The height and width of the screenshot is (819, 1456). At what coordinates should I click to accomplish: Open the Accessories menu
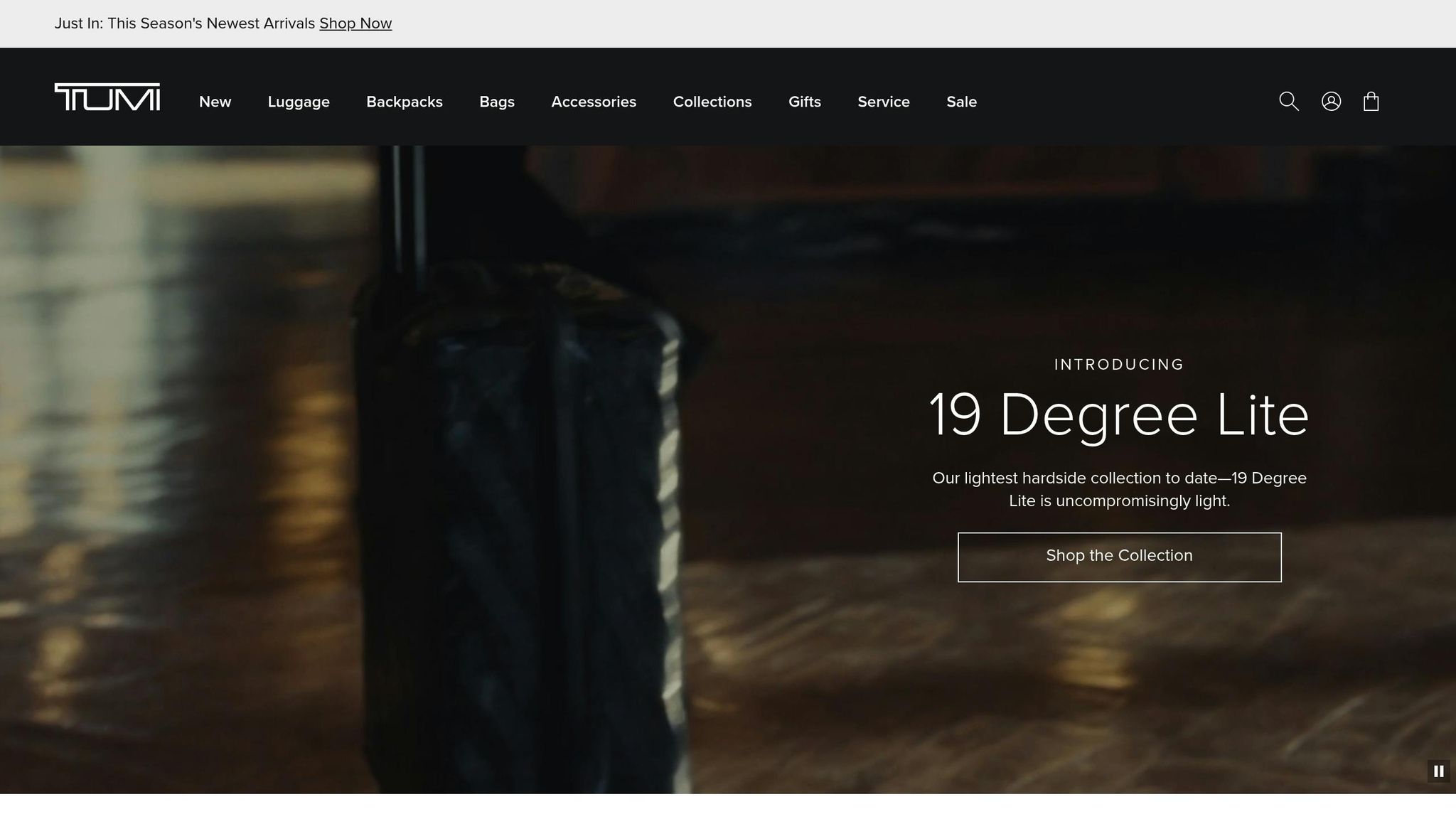tap(594, 102)
